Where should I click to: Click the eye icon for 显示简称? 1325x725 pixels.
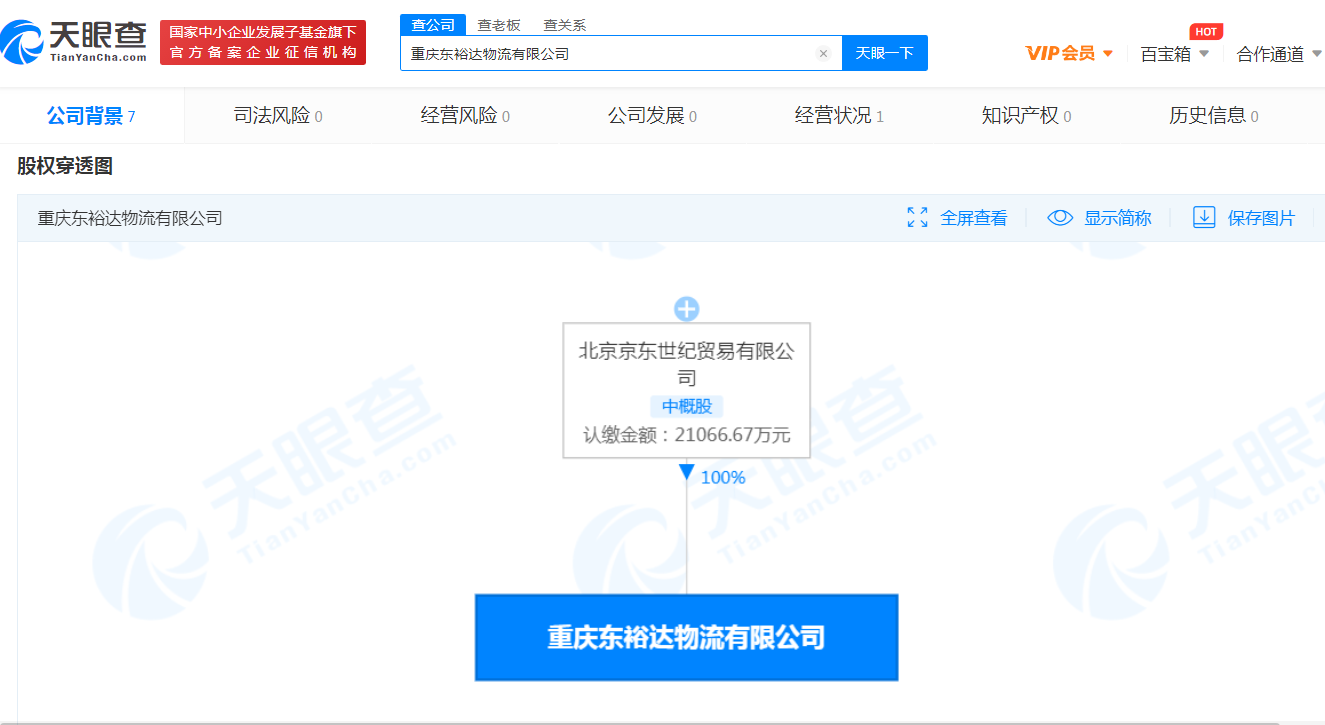[x=1060, y=217]
